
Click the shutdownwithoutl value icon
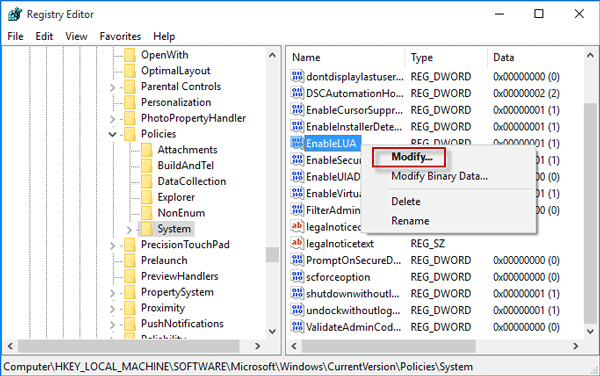click(297, 293)
